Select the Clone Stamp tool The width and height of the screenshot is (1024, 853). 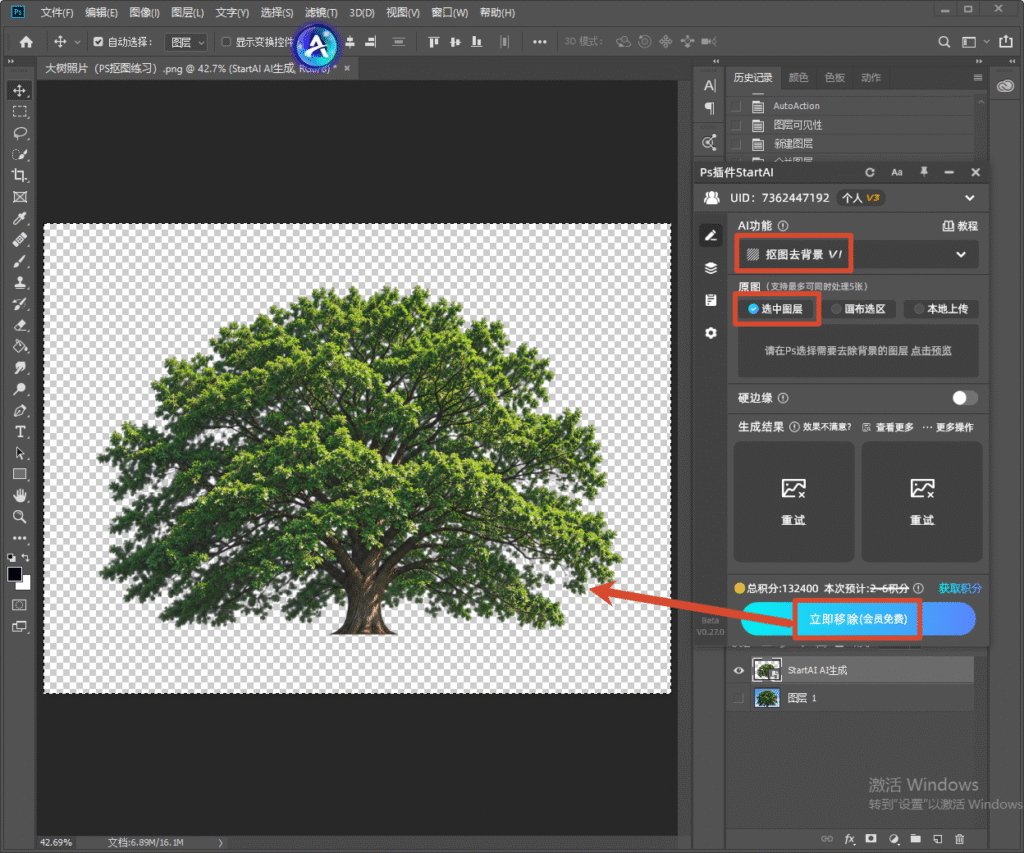pyautogui.click(x=20, y=283)
